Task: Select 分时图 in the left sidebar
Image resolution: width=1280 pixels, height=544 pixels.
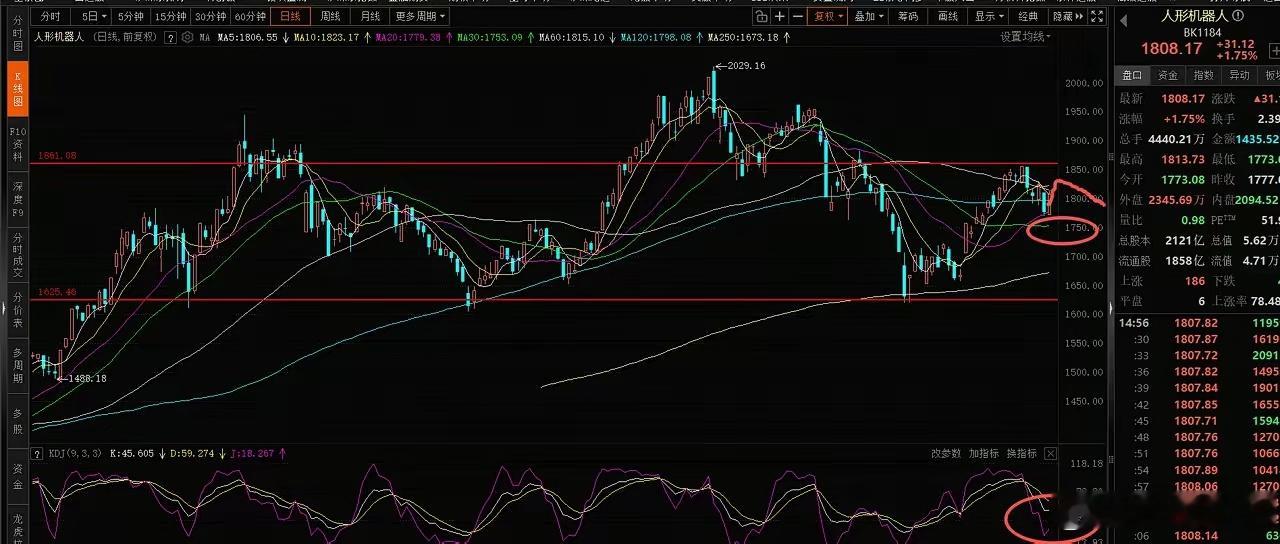Action: tap(16, 34)
